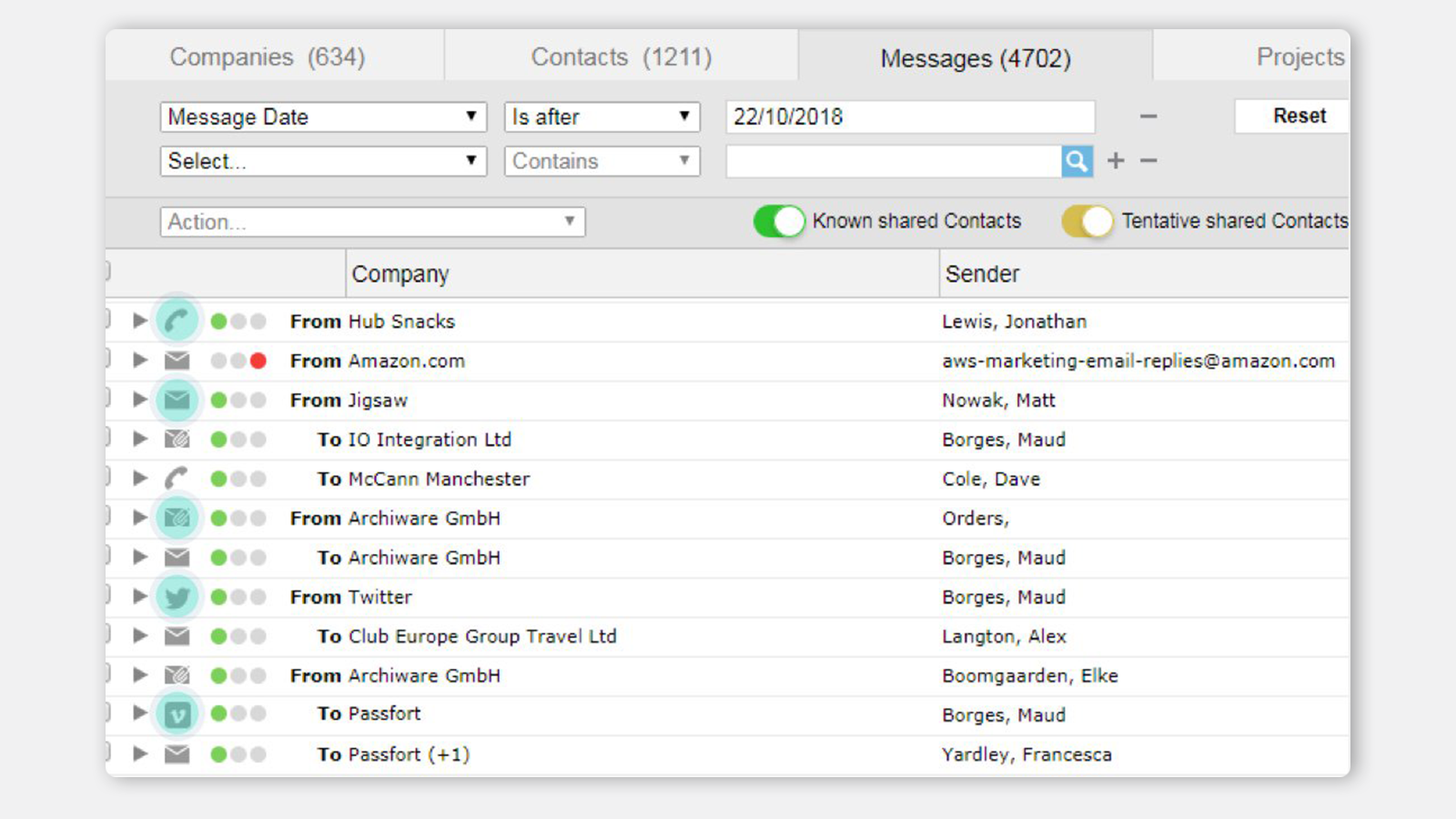Viewport: 1456px width, 819px height.
Task: Open the Message Date filter dropdown
Action: coord(323,116)
